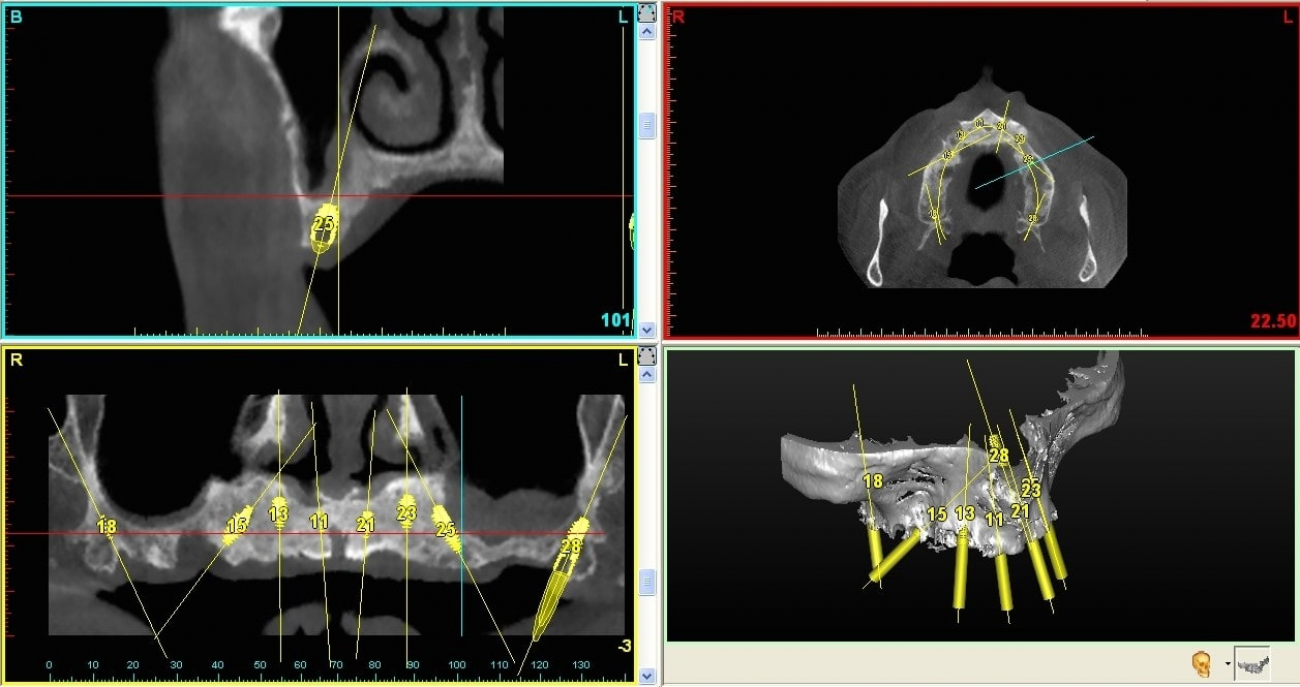
Task: Maximize the panoramic view using its corner icon
Action: [x=646, y=355]
